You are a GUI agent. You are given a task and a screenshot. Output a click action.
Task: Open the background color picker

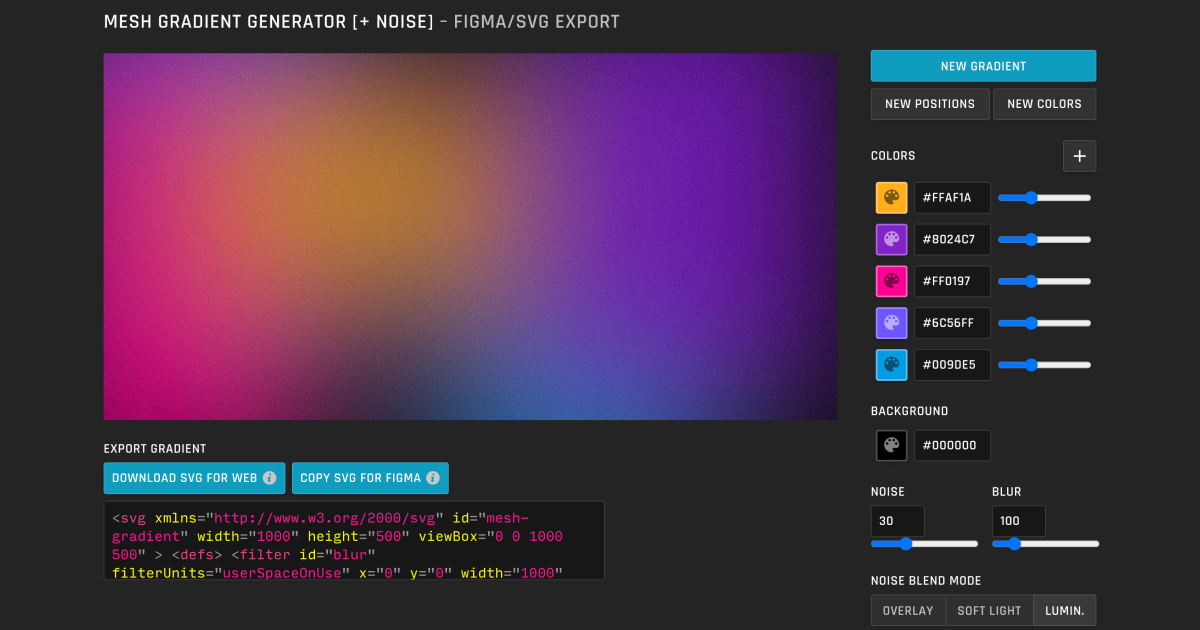(891, 445)
